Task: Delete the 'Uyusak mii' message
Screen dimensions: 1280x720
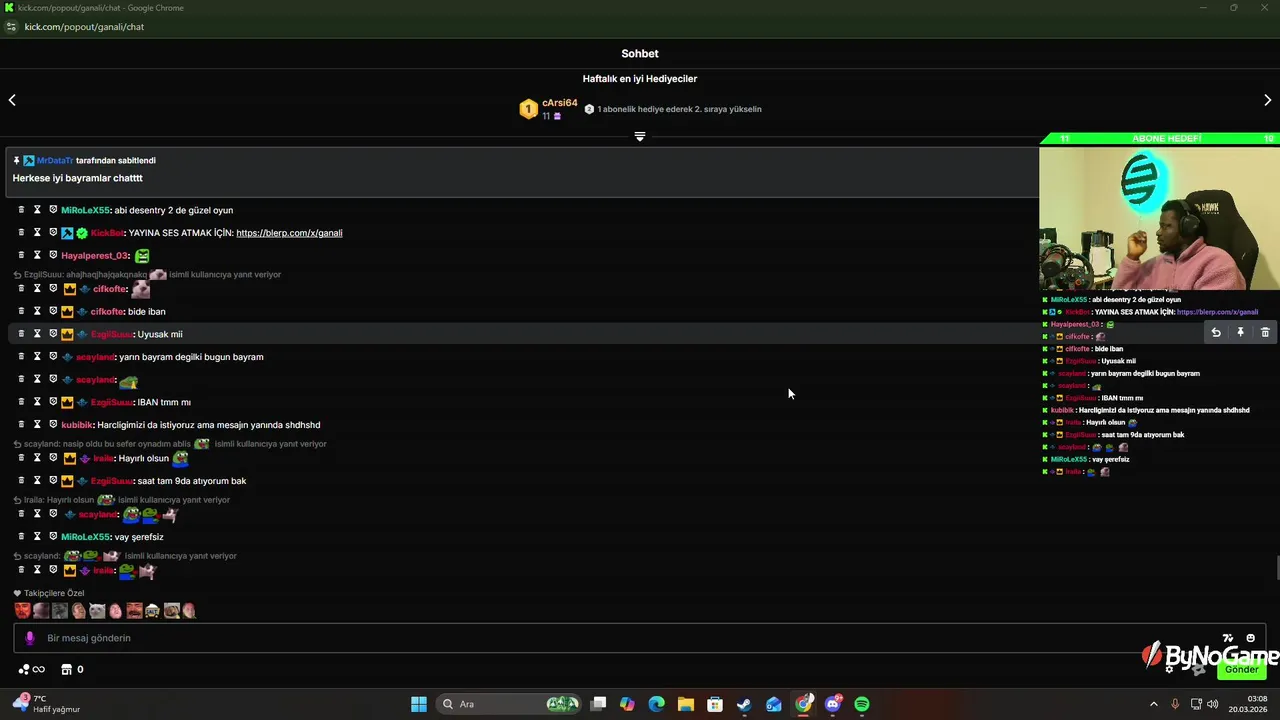Action: point(21,334)
